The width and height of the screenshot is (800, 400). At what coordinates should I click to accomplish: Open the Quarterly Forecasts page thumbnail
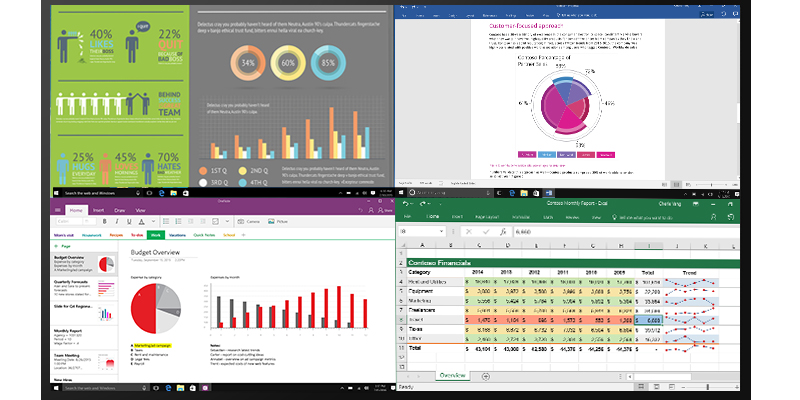[75, 284]
